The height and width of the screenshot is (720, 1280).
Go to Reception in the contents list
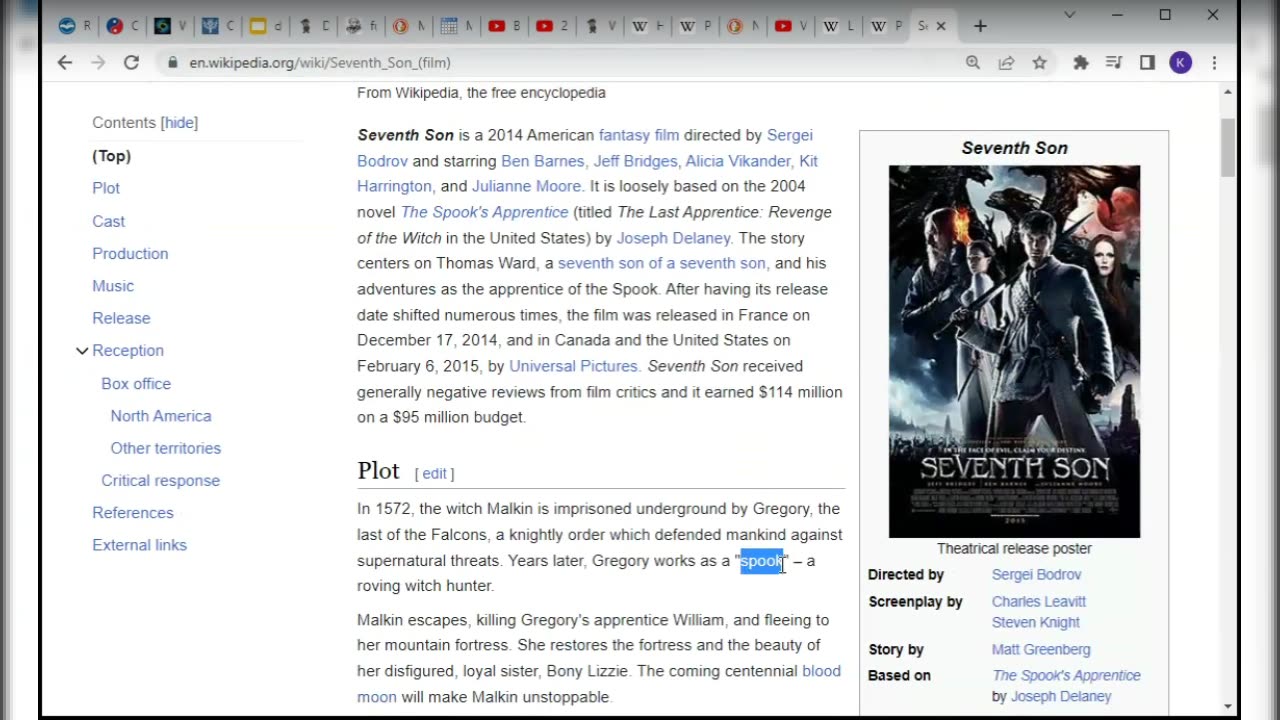(128, 351)
